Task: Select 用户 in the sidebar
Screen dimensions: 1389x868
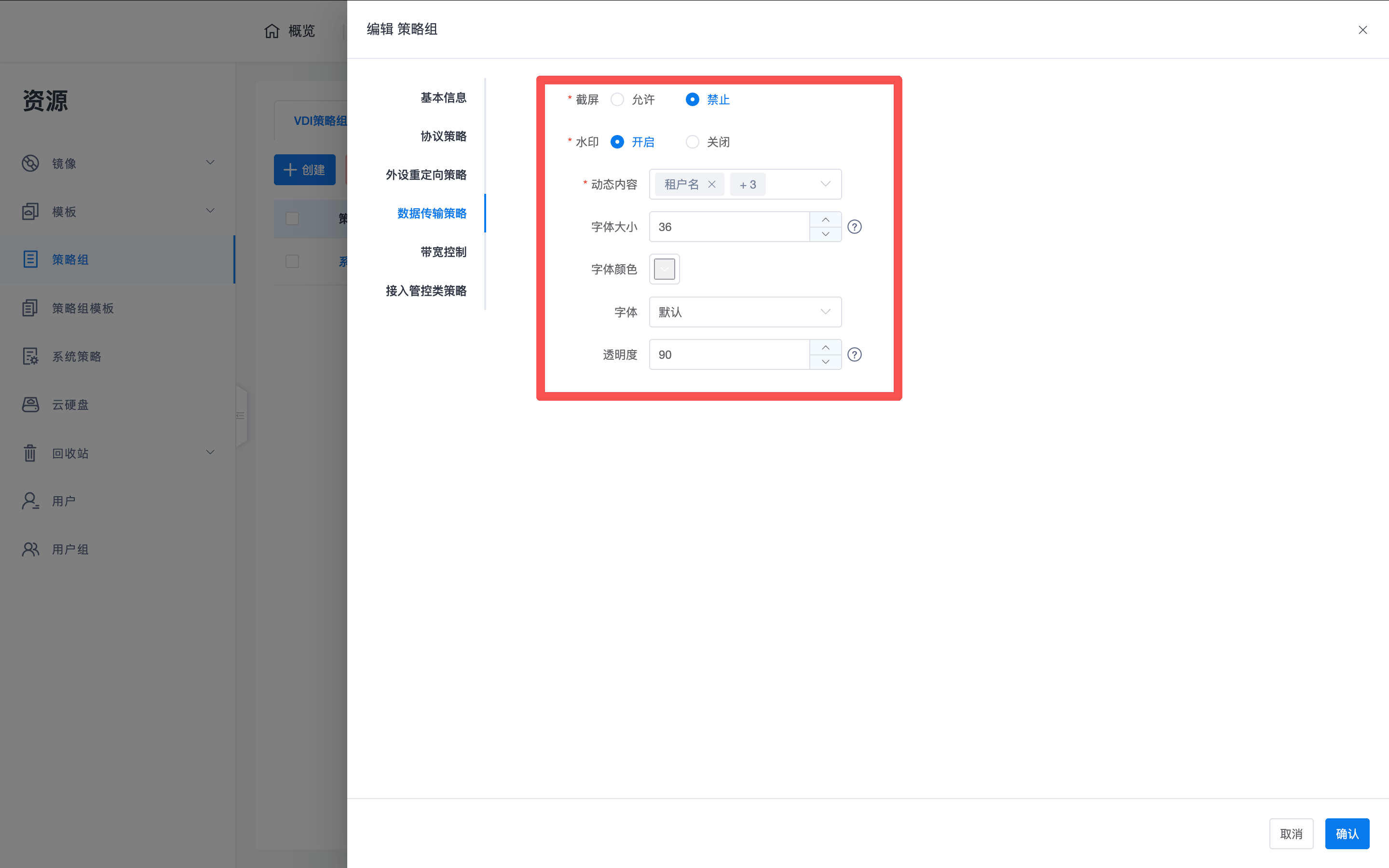Action: pyautogui.click(x=63, y=501)
